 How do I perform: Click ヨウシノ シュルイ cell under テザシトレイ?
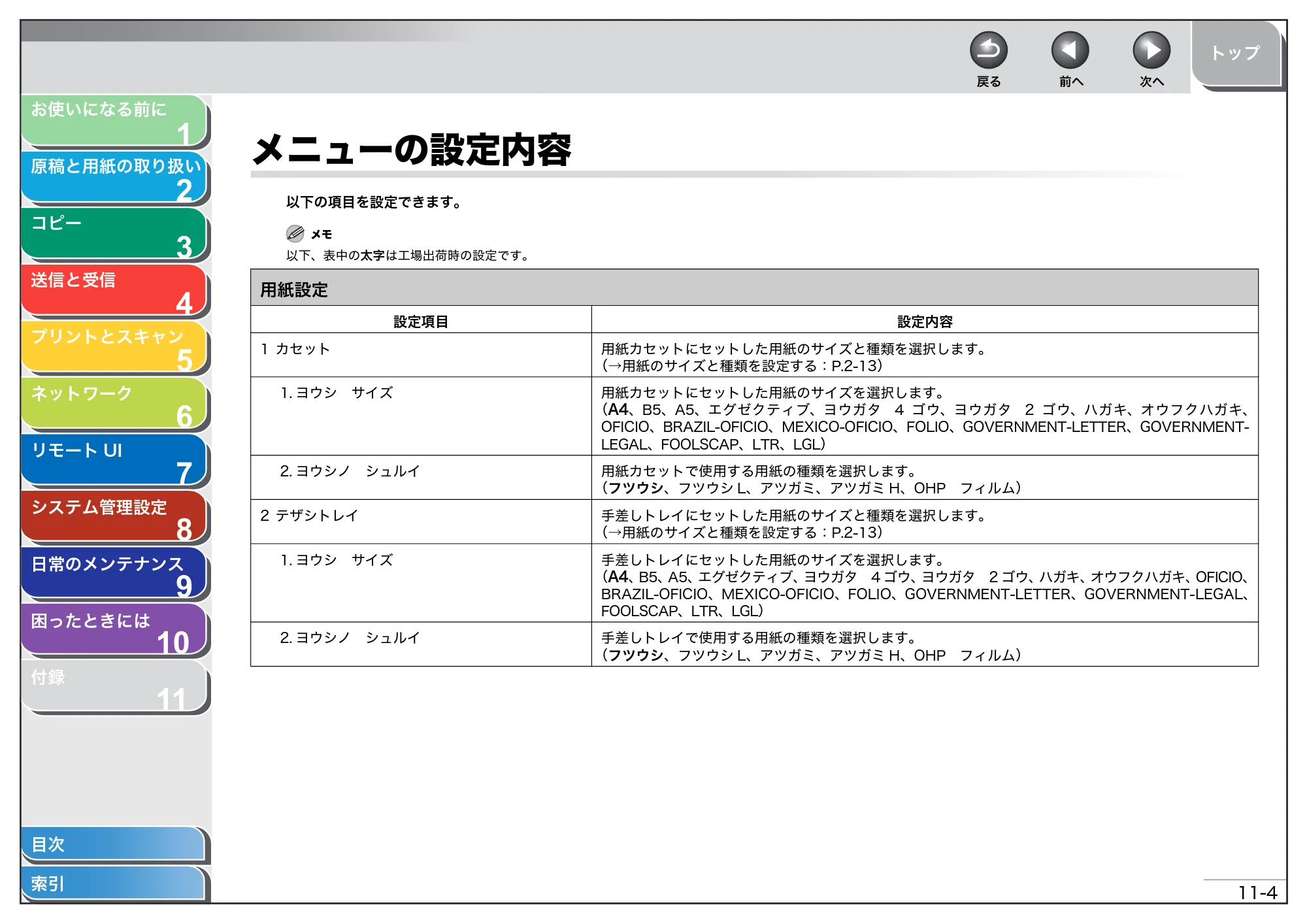(421, 644)
